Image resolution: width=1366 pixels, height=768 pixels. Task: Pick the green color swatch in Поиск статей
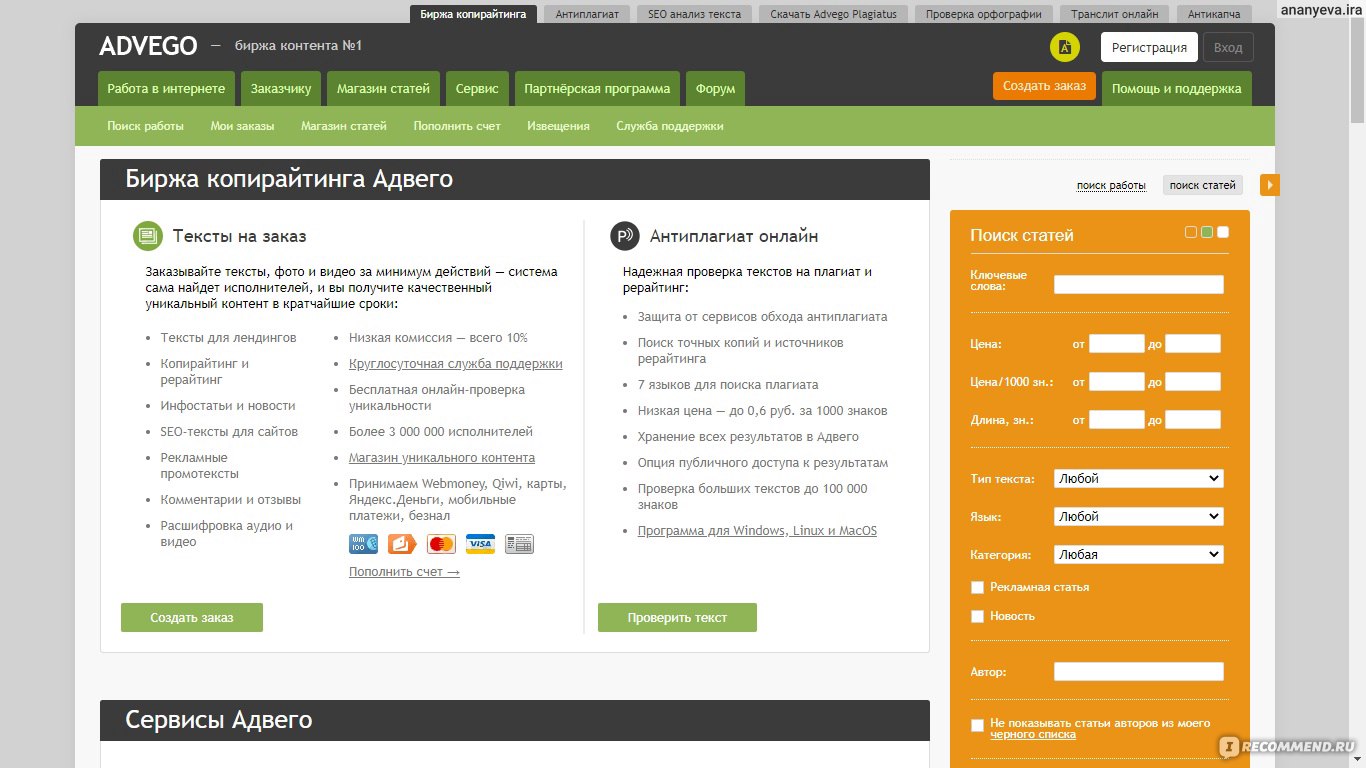1207,232
